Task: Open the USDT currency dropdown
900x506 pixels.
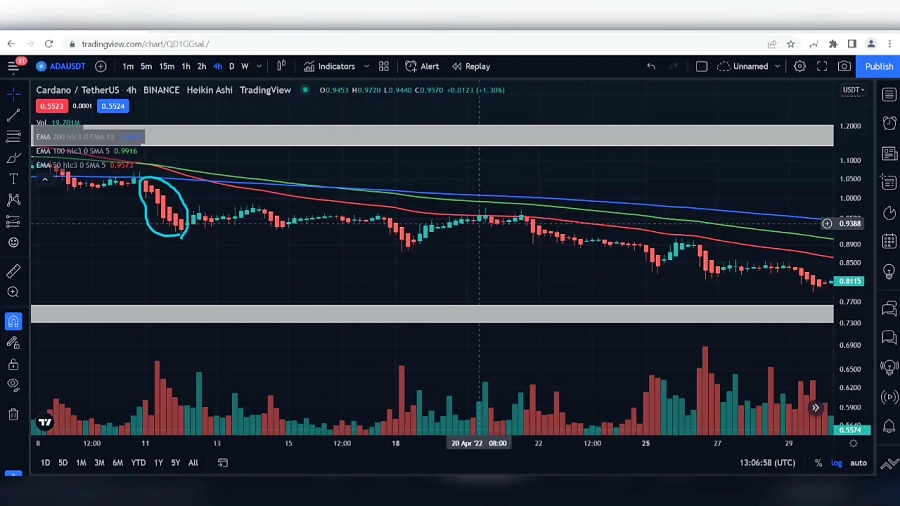Action: [x=852, y=90]
